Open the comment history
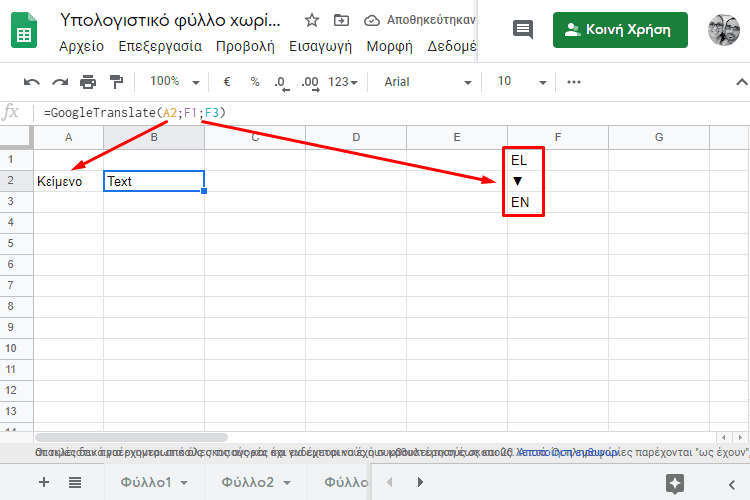This screenshot has width=750, height=500. [x=523, y=30]
